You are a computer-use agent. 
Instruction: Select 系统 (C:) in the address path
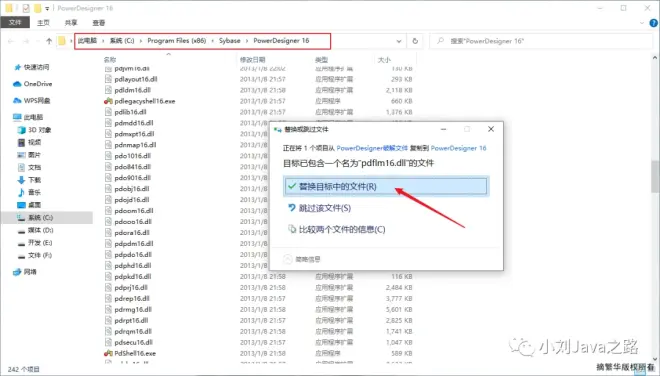coord(122,40)
